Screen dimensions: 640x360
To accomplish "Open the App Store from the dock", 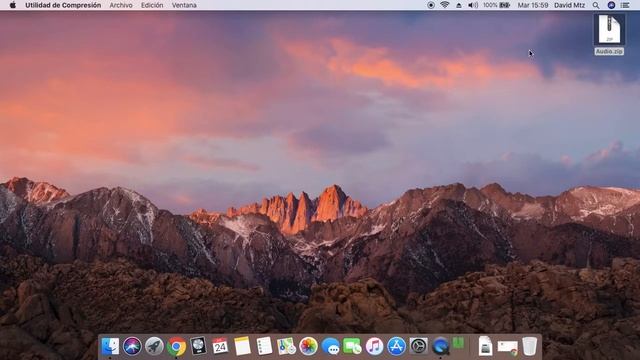I will pyautogui.click(x=396, y=346).
